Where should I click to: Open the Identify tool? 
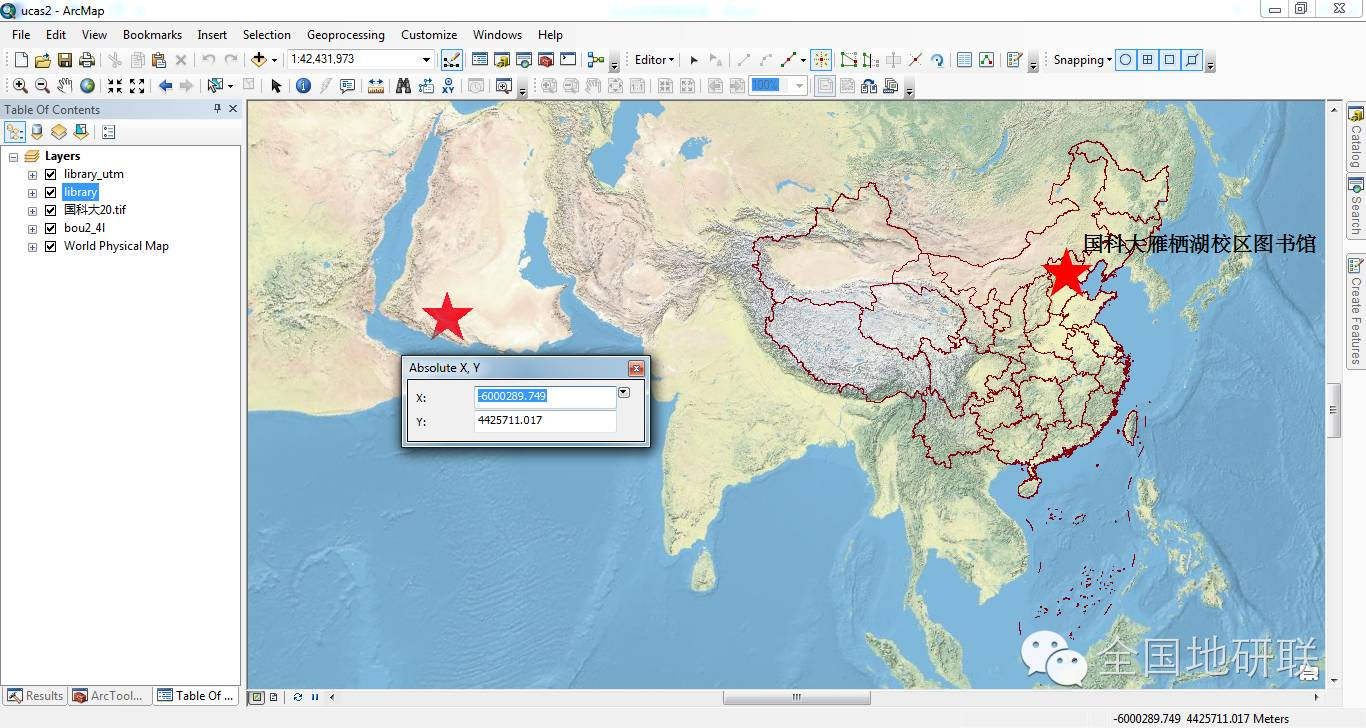pyautogui.click(x=303, y=85)
